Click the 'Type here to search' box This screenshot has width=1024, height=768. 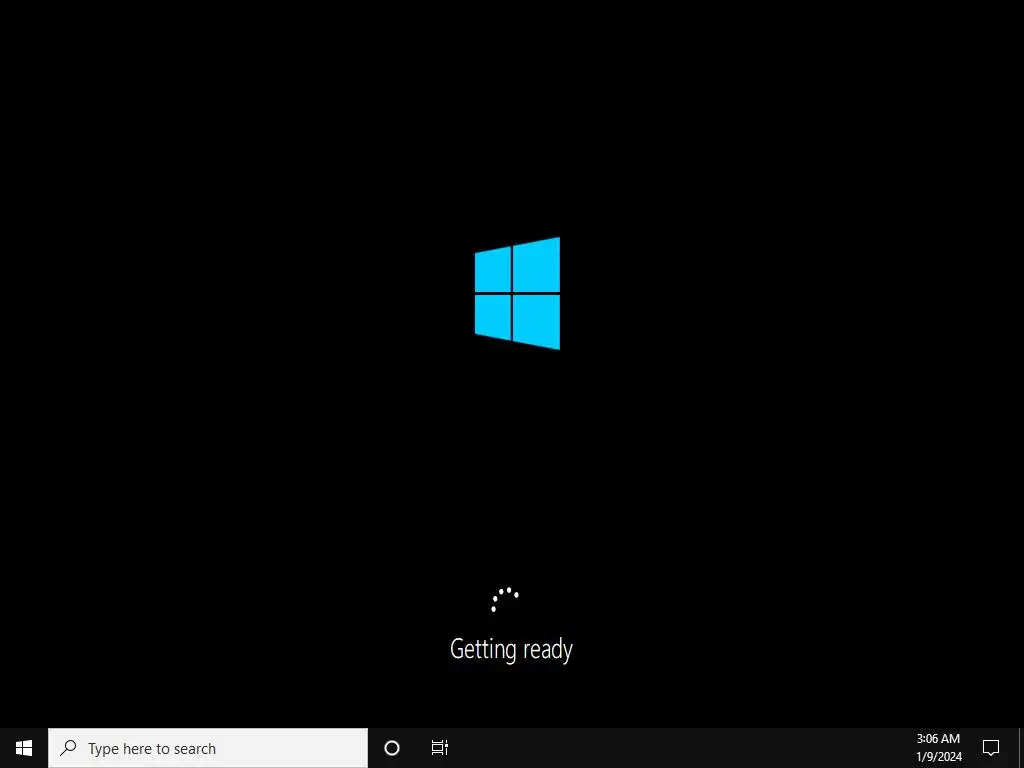pyautogui.click(x=208, y=748)
